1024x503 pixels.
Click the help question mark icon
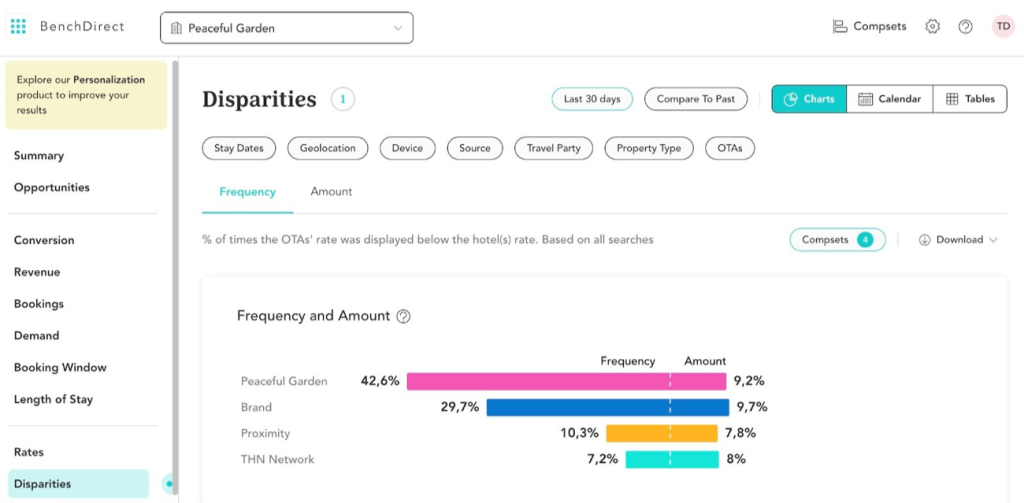point(965,27)
